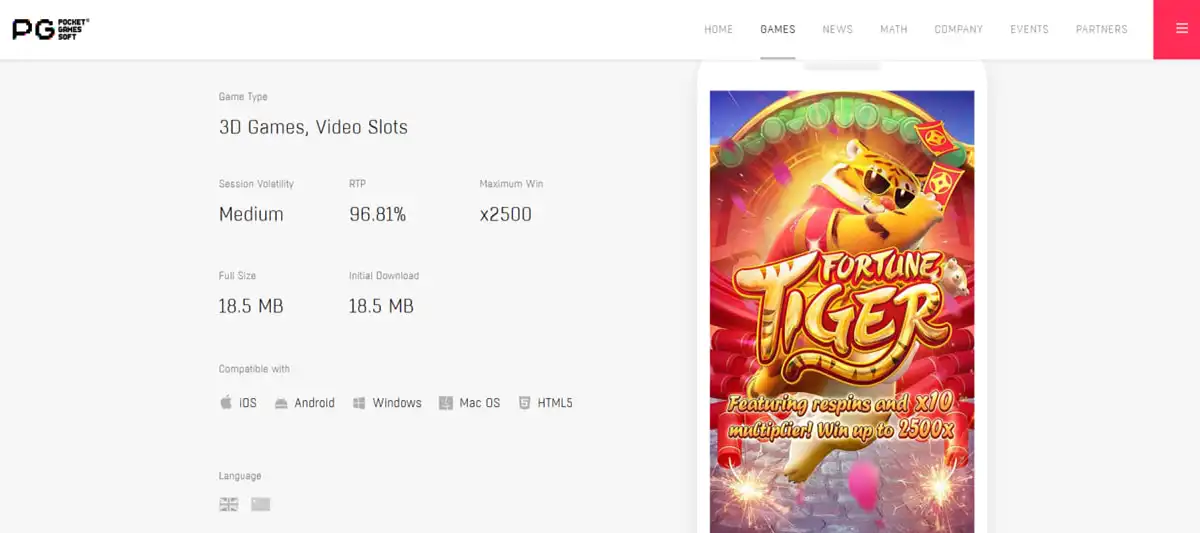Click the 'RTP' label

pos(358,184)
